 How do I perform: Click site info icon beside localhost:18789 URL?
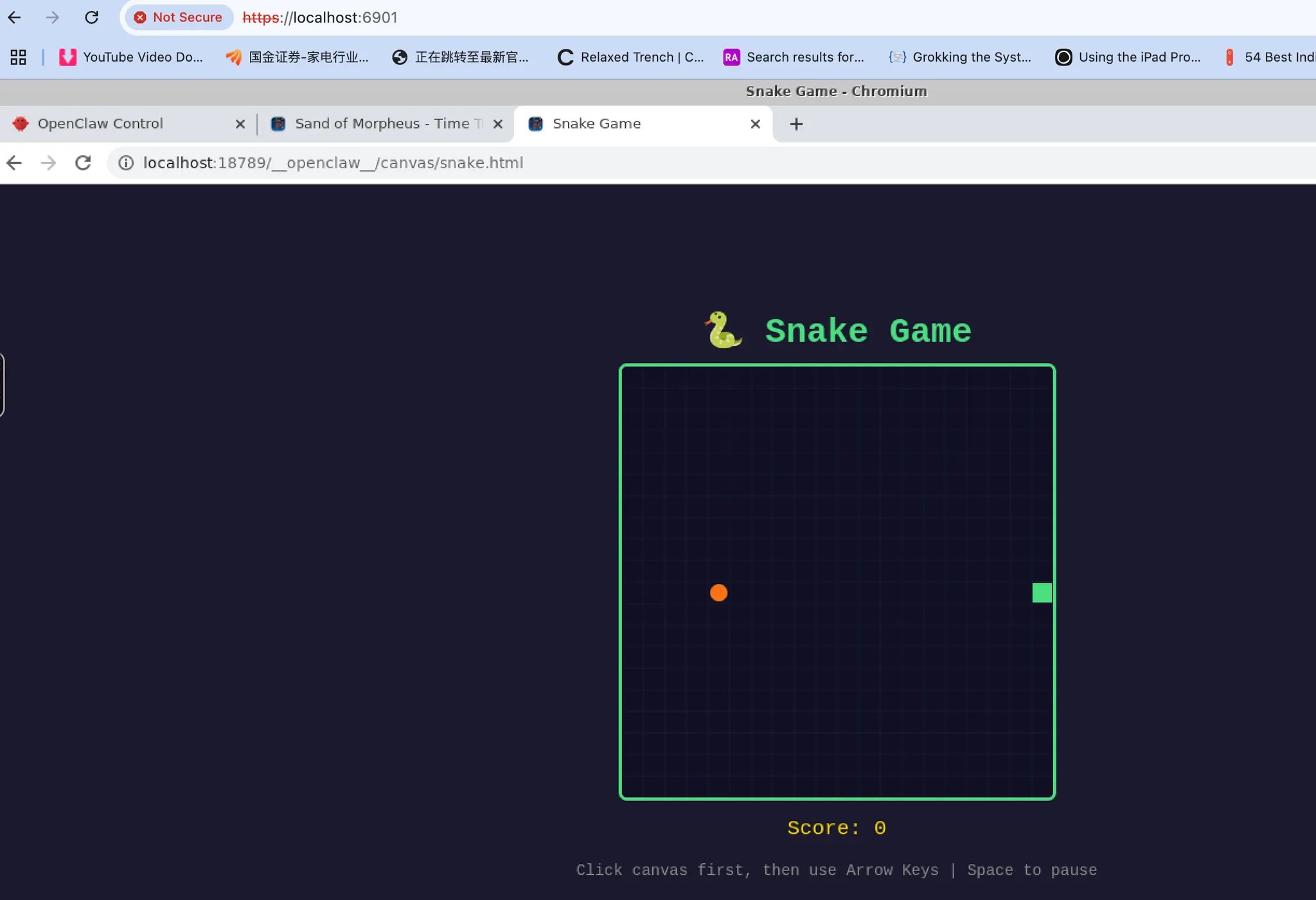coord(126,163)
